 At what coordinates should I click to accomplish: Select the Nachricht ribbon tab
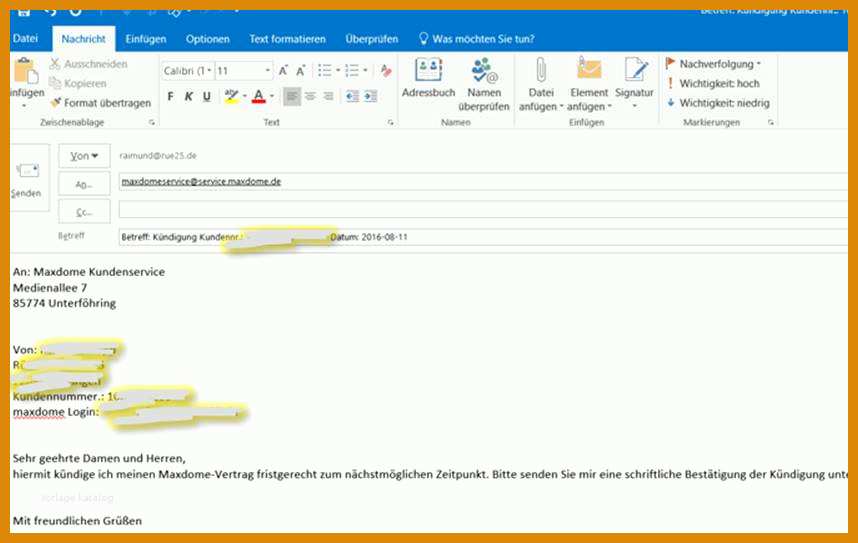pyautogui.click(x=84, y=39)
